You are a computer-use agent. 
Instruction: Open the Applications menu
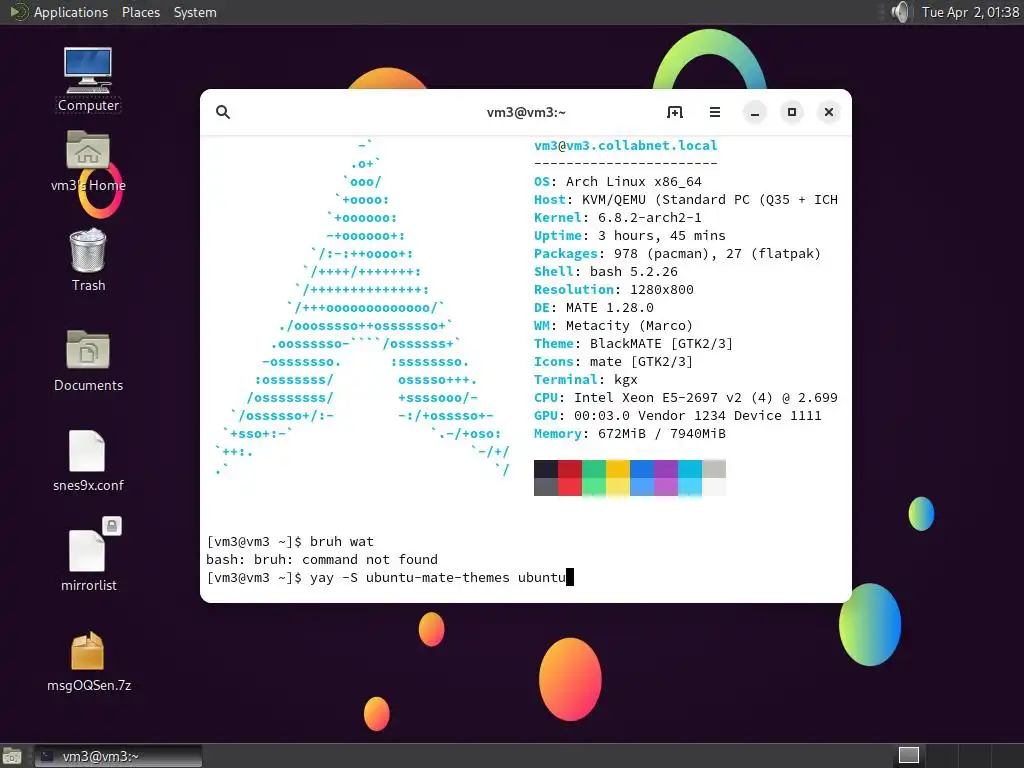71,12
